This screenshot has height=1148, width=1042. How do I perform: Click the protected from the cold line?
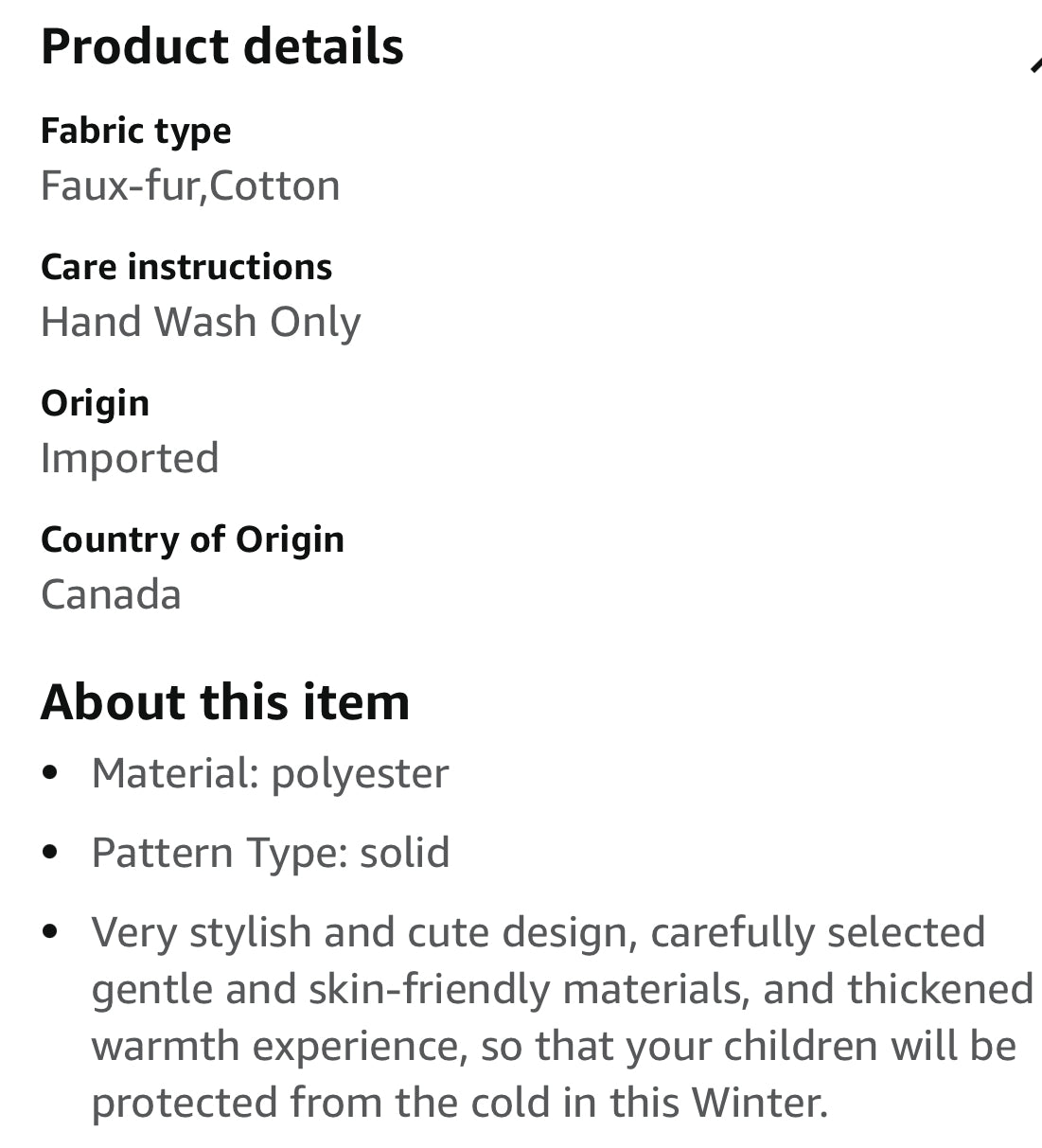[459, 1103]
